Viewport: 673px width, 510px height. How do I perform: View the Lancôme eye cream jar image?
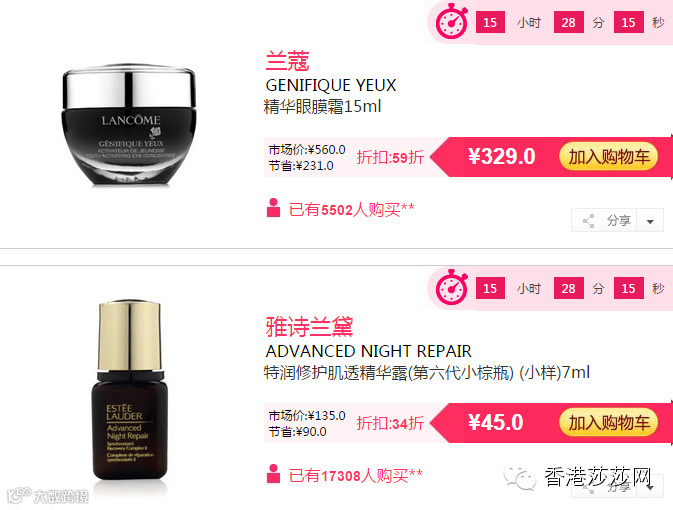(x=129, y=124)
